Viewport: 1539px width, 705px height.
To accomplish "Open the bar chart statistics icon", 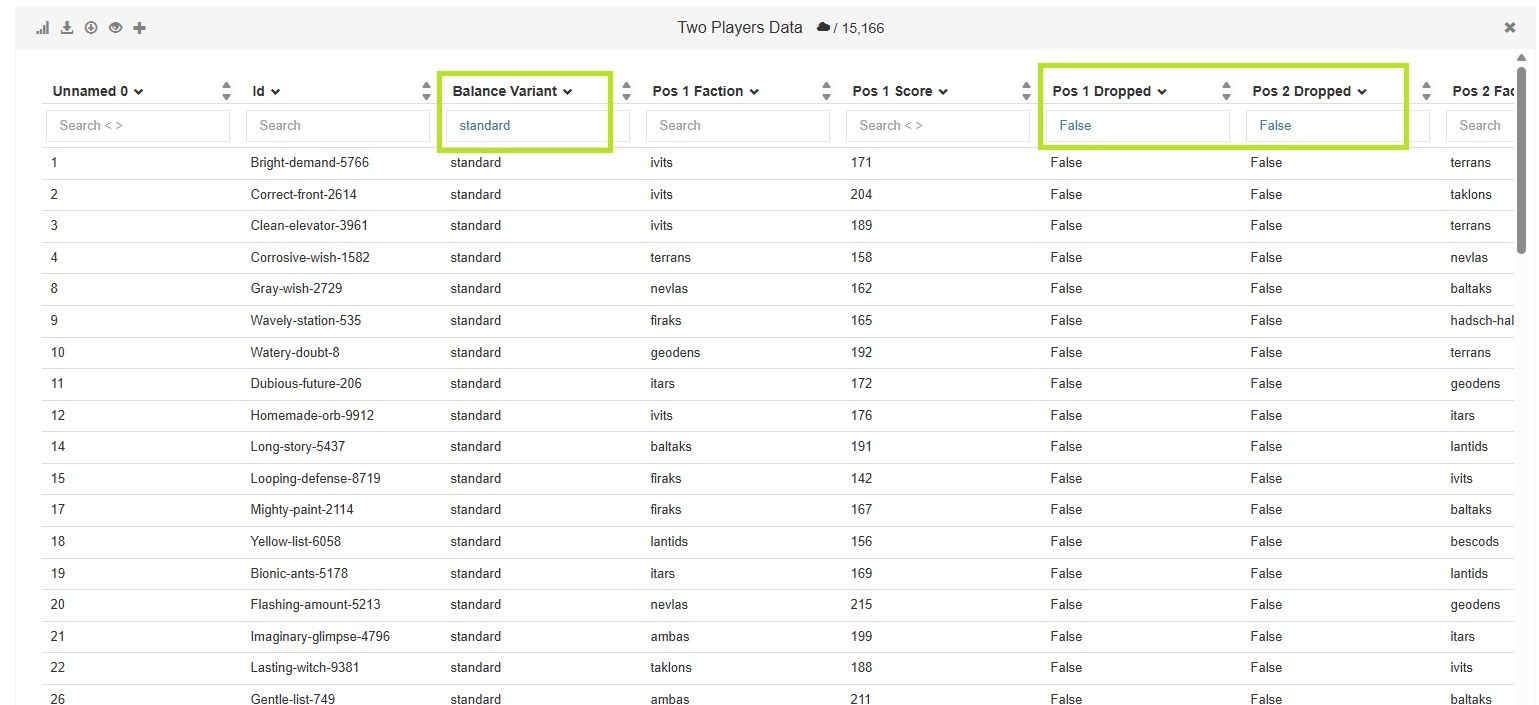I will pyautogui.click(x=43, y=28).
